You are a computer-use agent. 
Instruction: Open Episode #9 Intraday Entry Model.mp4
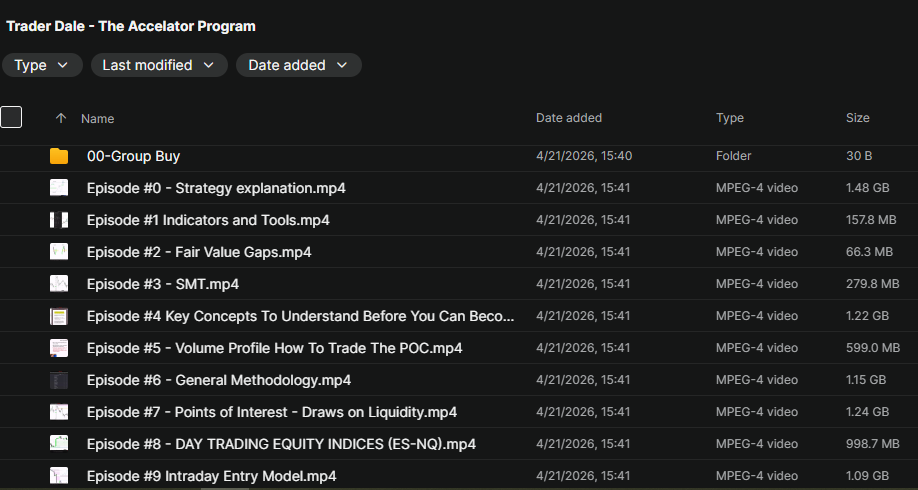[x=211, y=476]
